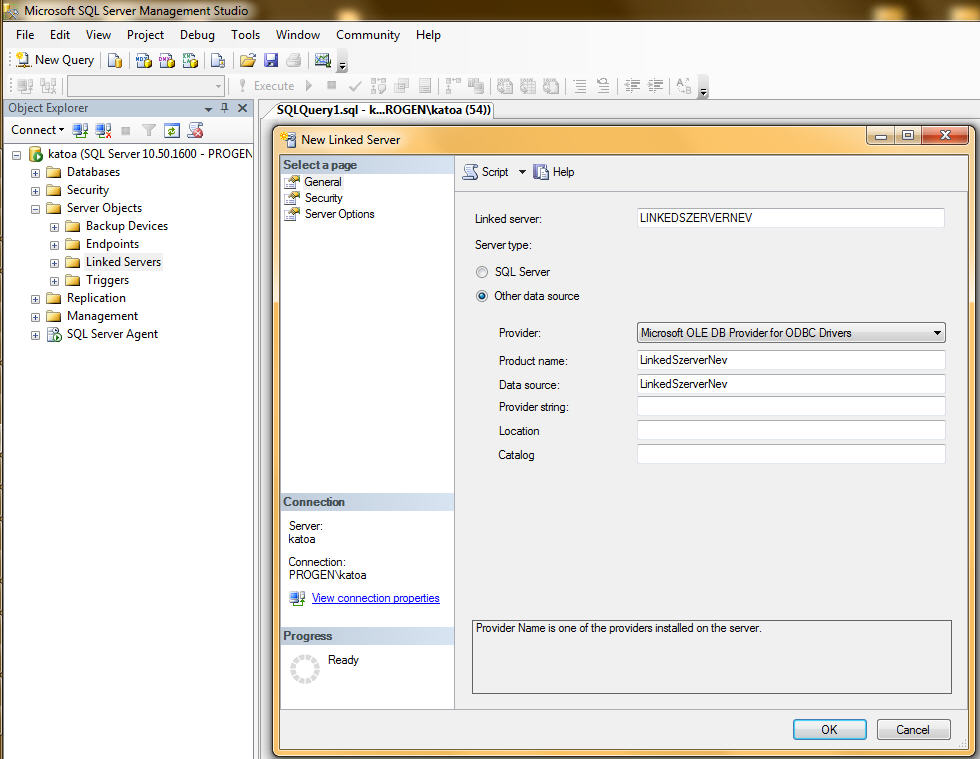Image resolution: width=980 pixels, height=759 pixels.
Task: Open the Connect dropdown in Object Explorer
Action: pyautogui.click(x=38, y=130)
